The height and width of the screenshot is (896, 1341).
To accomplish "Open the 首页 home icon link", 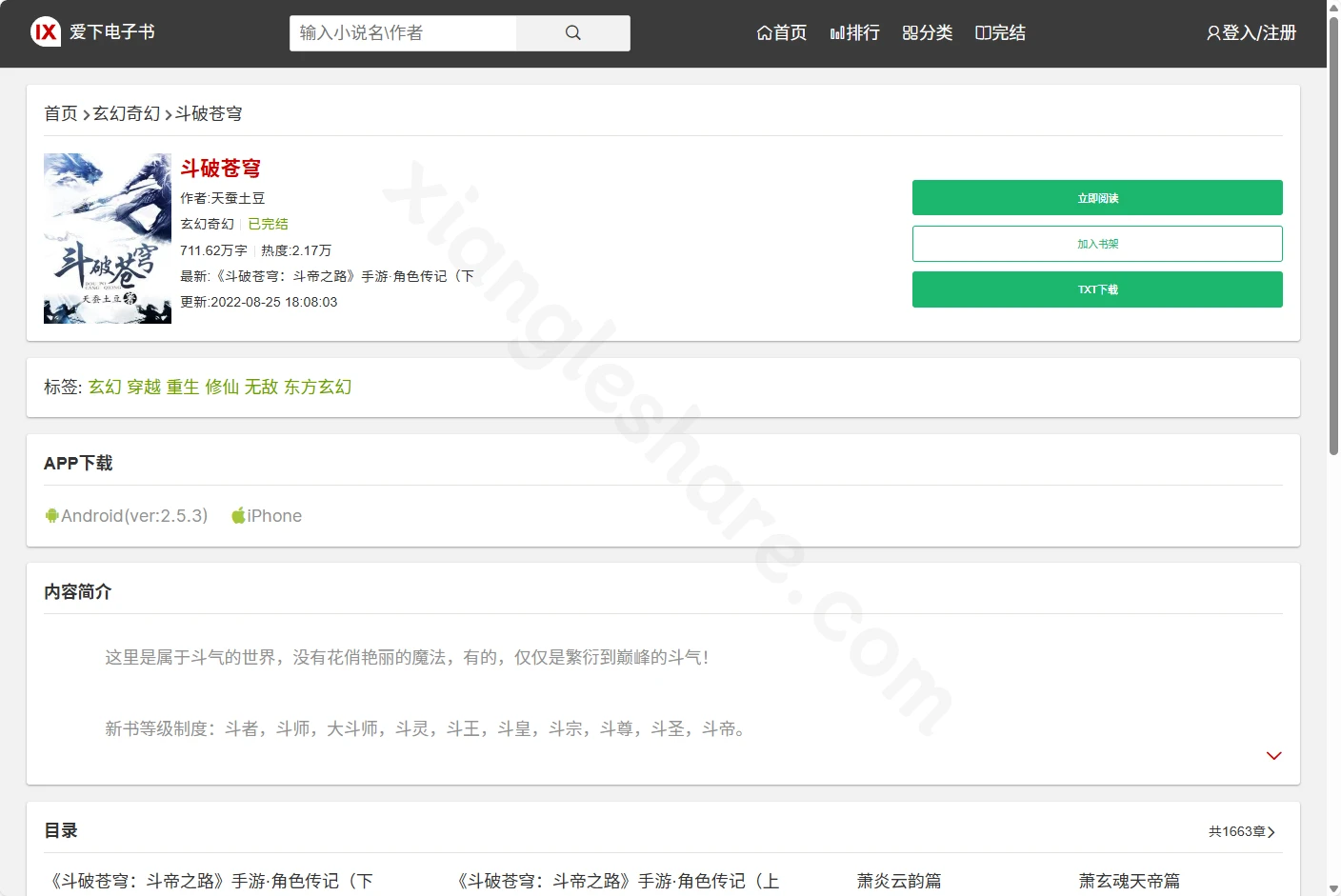I will (764, 33).
